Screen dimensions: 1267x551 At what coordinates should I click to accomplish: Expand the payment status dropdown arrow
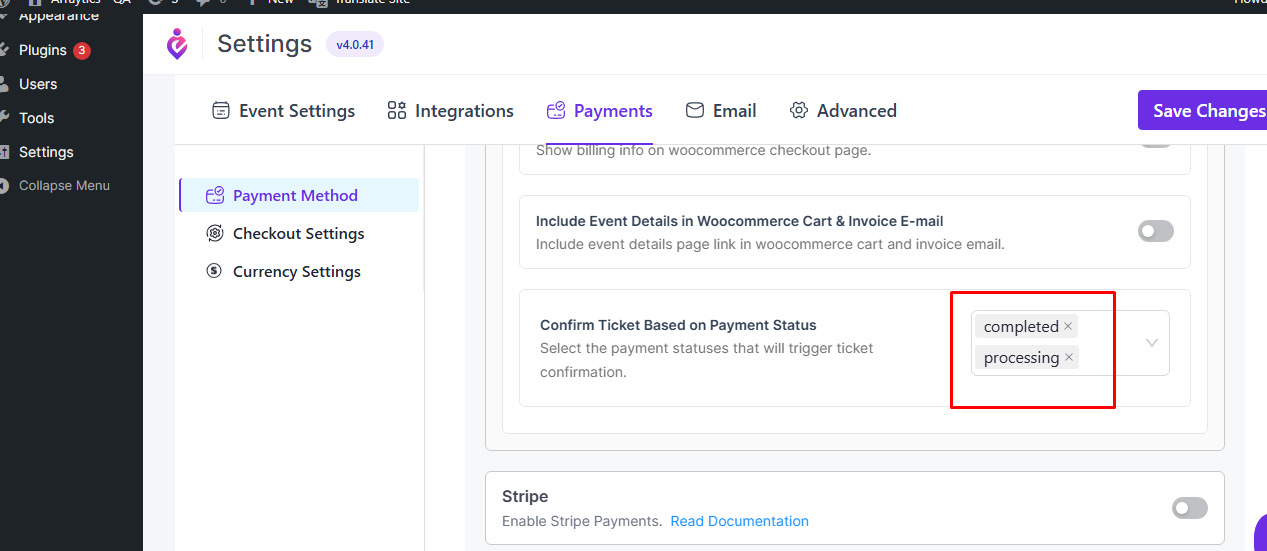pyautogui.click(x=1152, y=343)
